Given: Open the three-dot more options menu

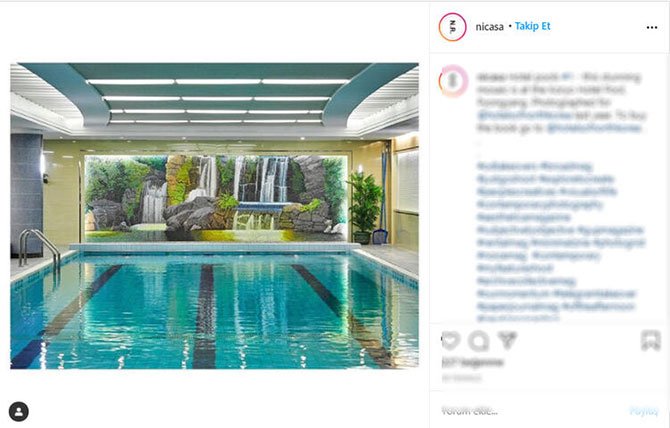Looking at the screenshot, I should [x=652, y=27].
